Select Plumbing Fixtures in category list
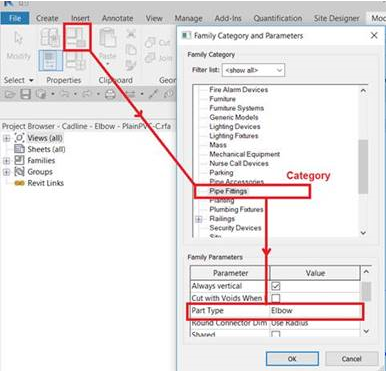Image resolution: width=387 pixels, height=371 pixels. coord(236,210)
